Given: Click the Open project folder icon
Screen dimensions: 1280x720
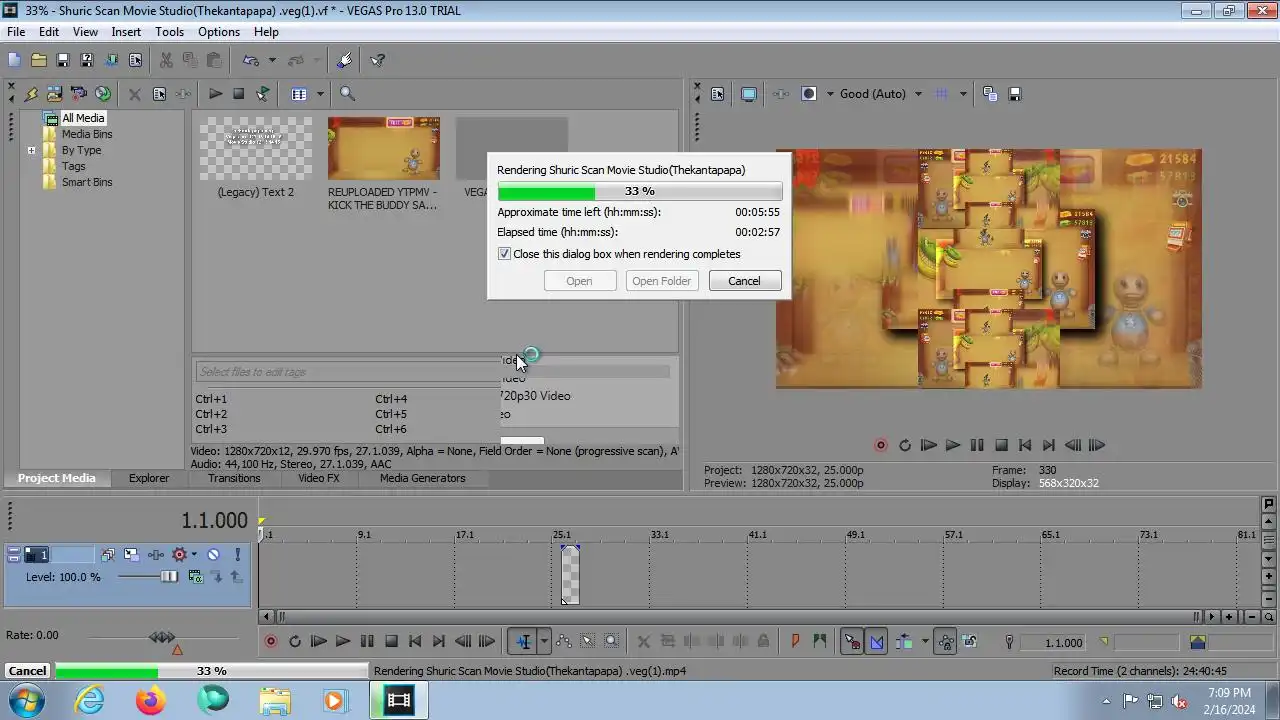Looking at the screenshot, I should pyautogui.click(x=38, y=61).
